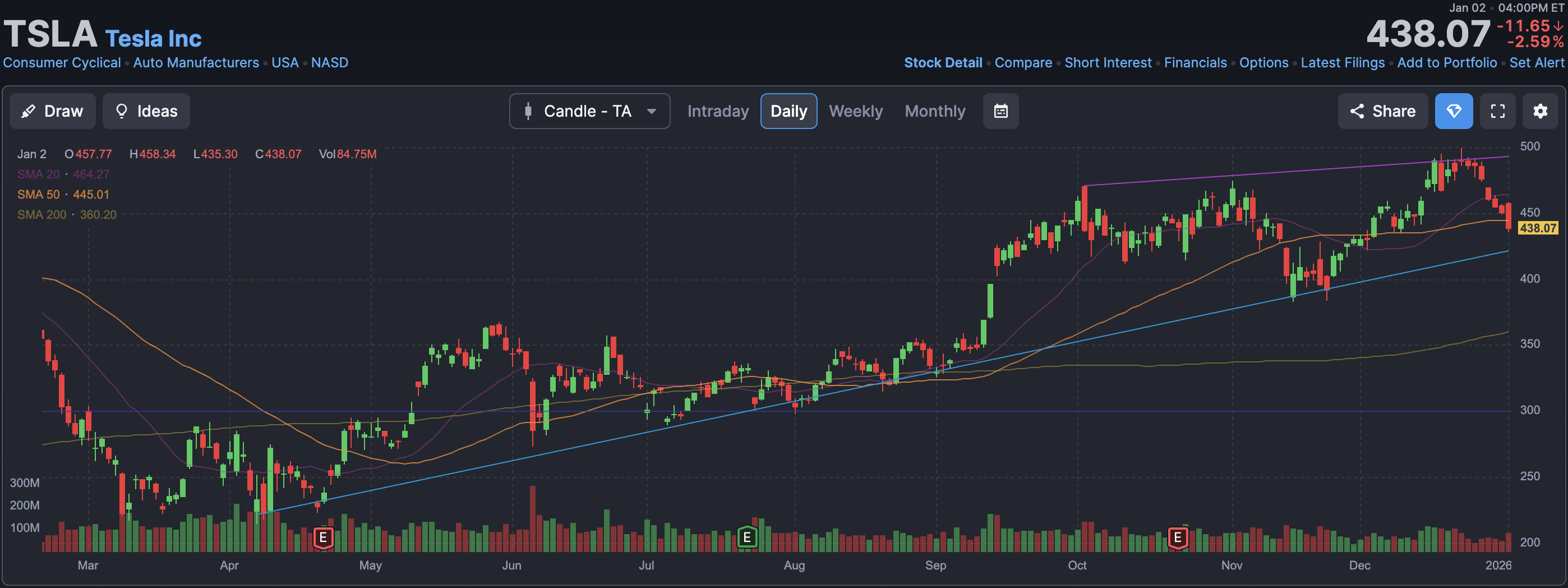Select the Daily timeframe

pyautogui.click(x=788, y=111)
